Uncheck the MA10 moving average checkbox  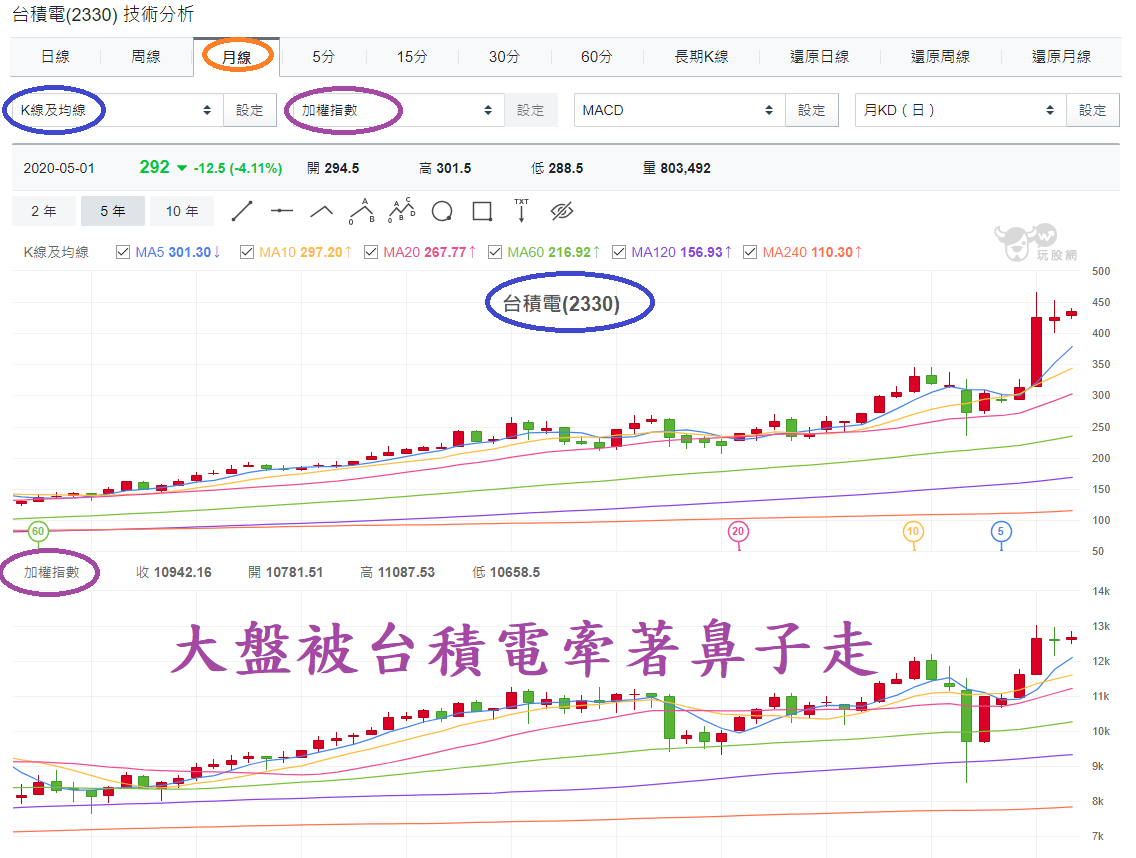246,252
